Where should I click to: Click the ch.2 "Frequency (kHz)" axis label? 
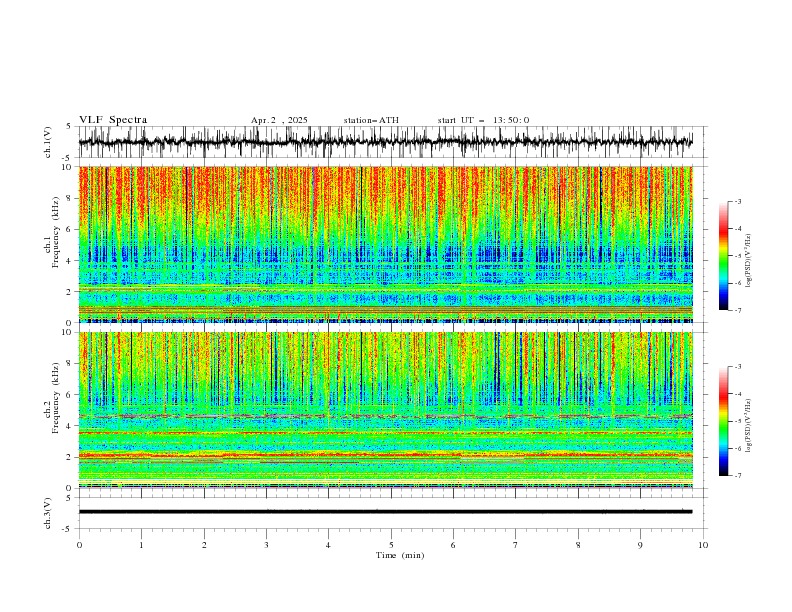tap(55, 398)
